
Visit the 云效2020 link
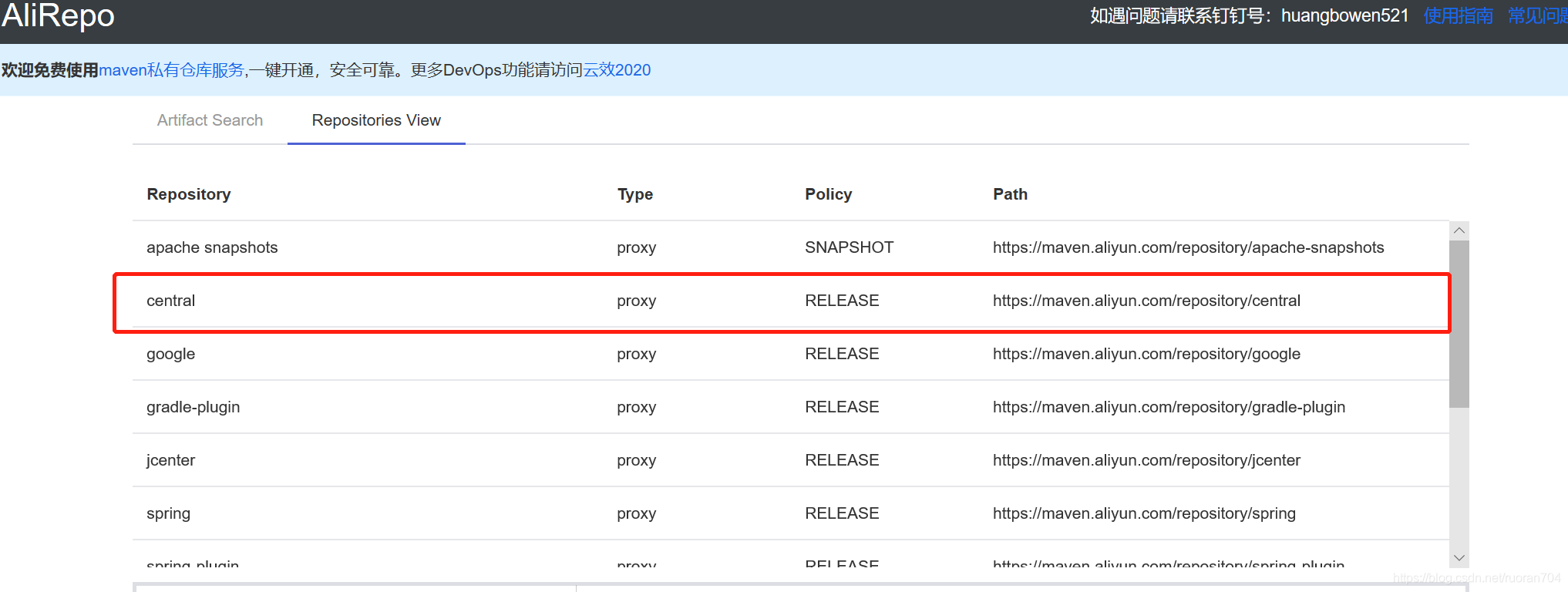click(617, 70)
